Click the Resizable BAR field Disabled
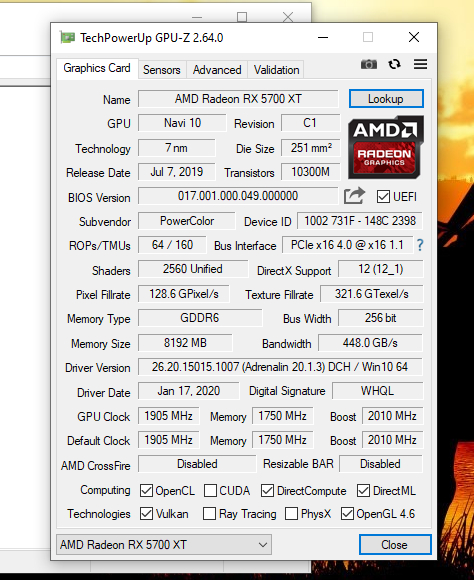The image size is (474, 580). point(381,464)
